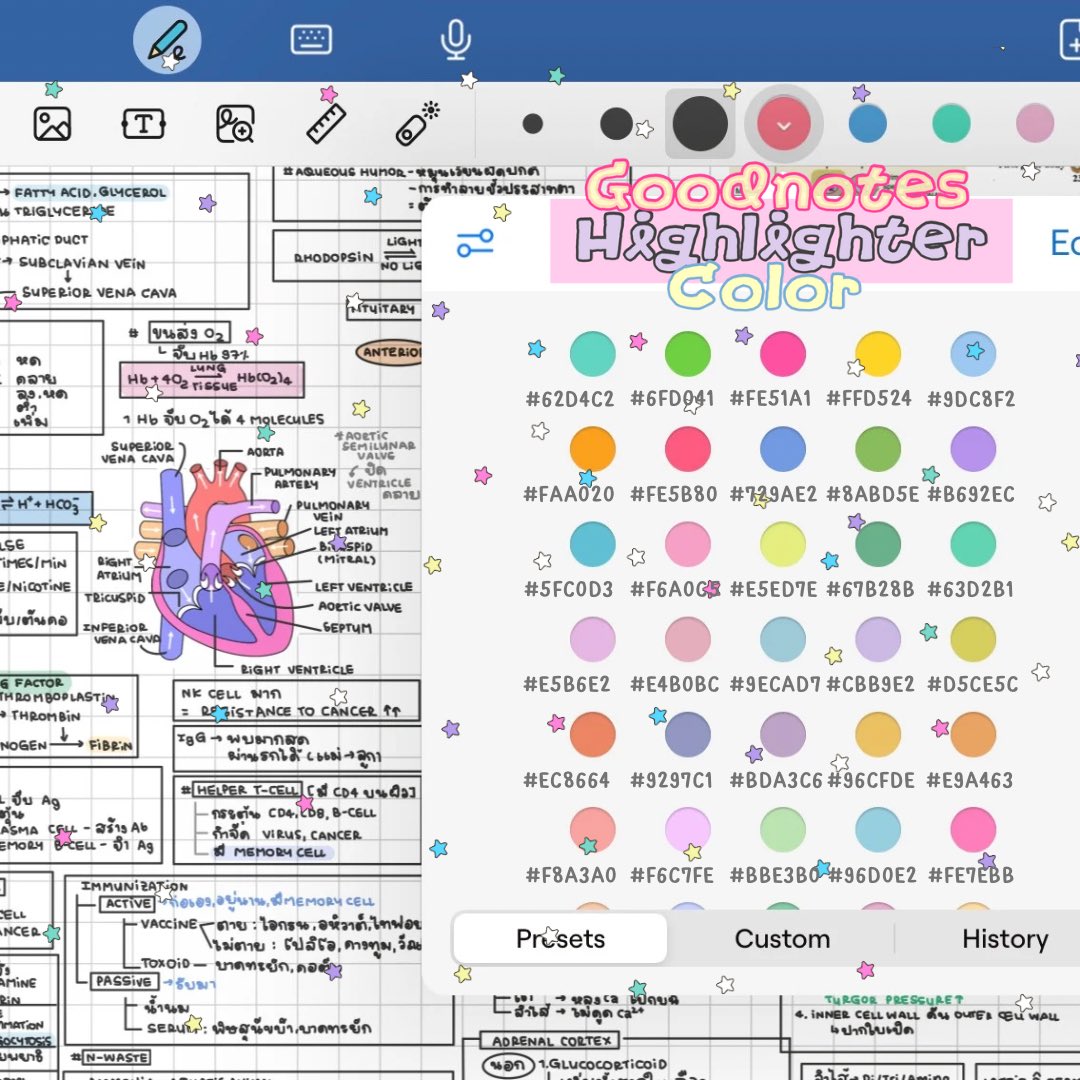The image size is (1080, 1080).
Task: Open color panel settings sliders icon
Action: click(x=475, y=243)
